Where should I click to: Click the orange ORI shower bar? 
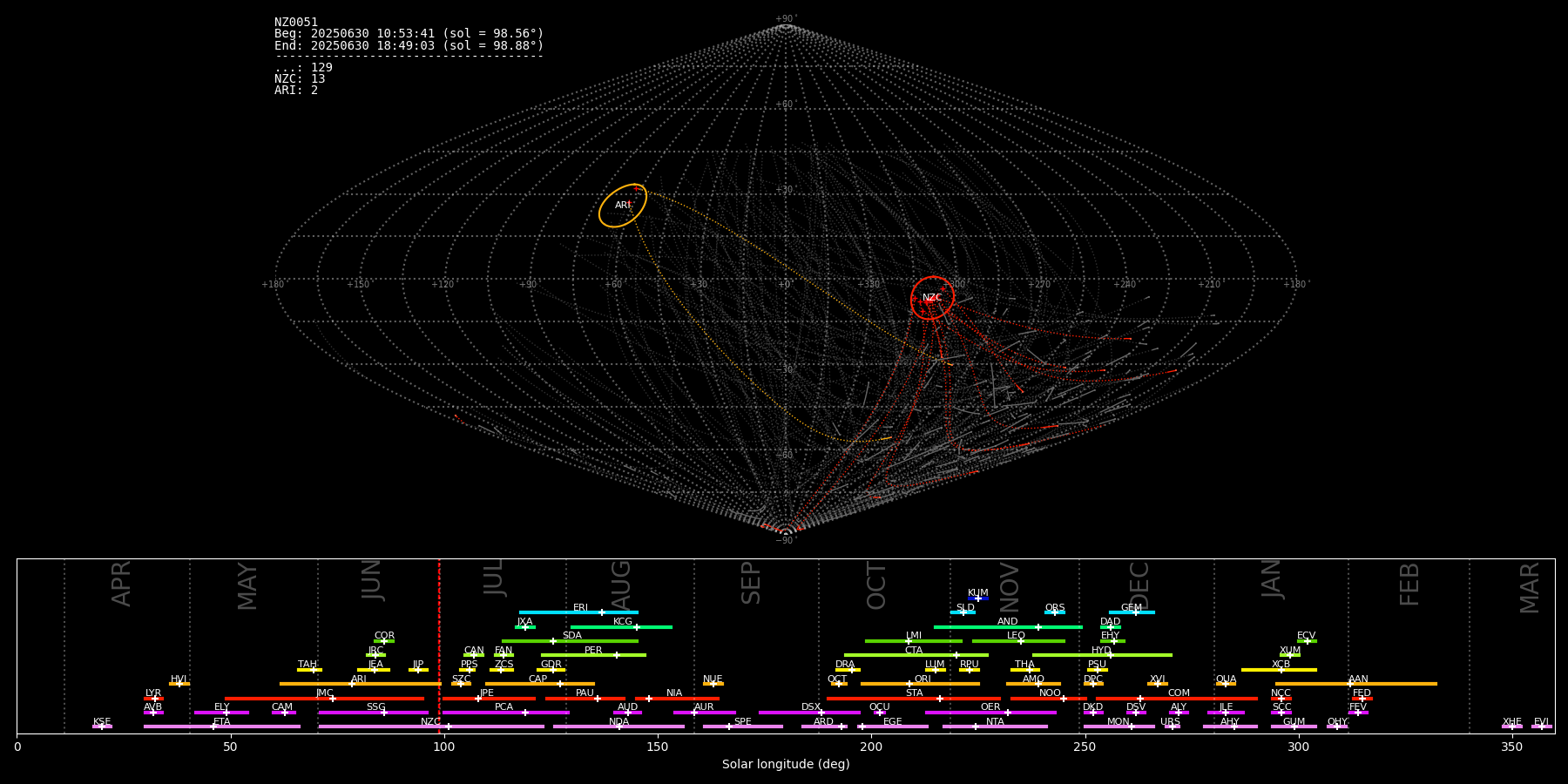click(x=920, y=684)
